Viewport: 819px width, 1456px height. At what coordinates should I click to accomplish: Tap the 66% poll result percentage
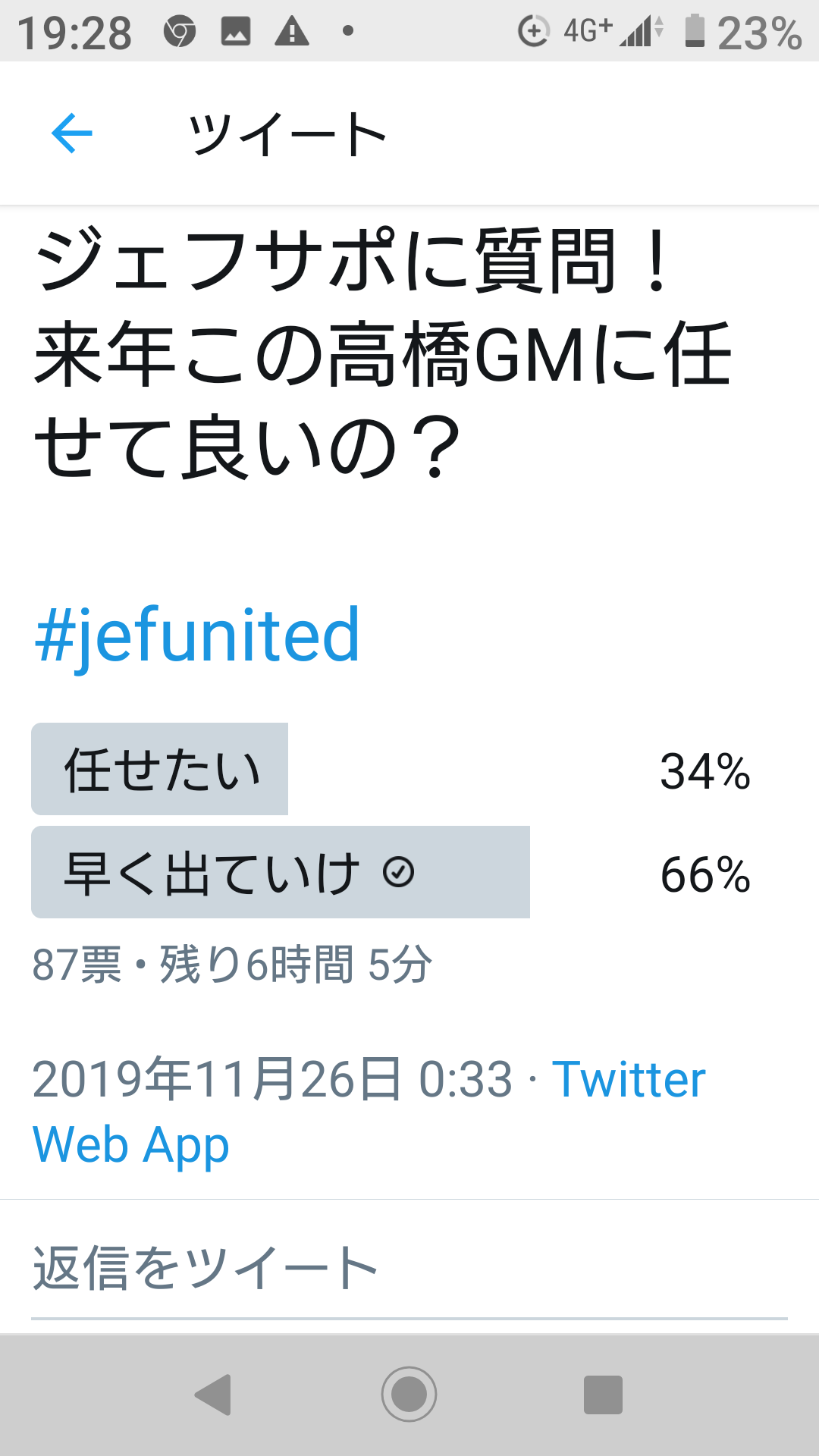[x=705, y=874]
